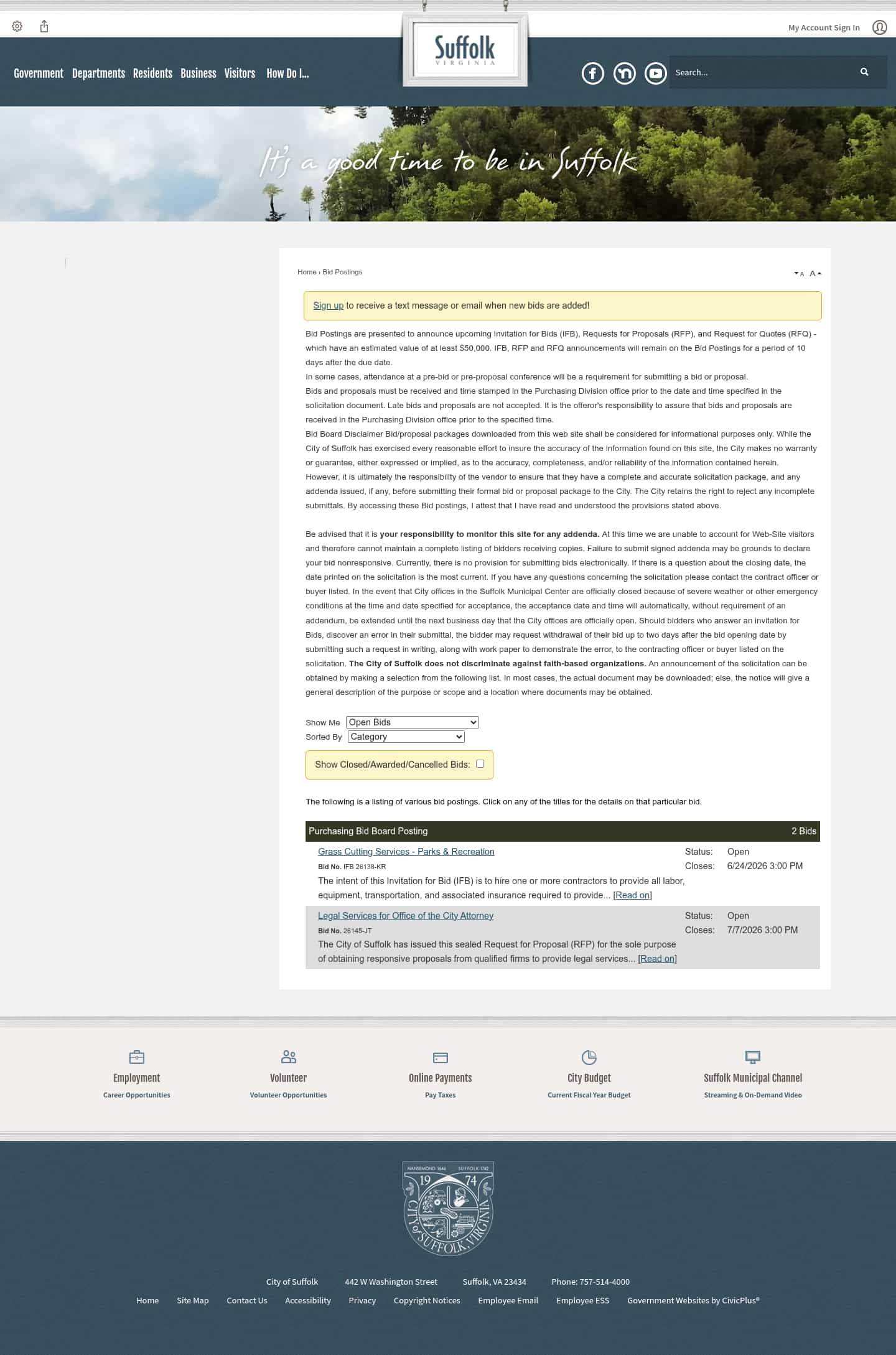
Task: Open the Residents menu
Action: click(x=152, y=73)
